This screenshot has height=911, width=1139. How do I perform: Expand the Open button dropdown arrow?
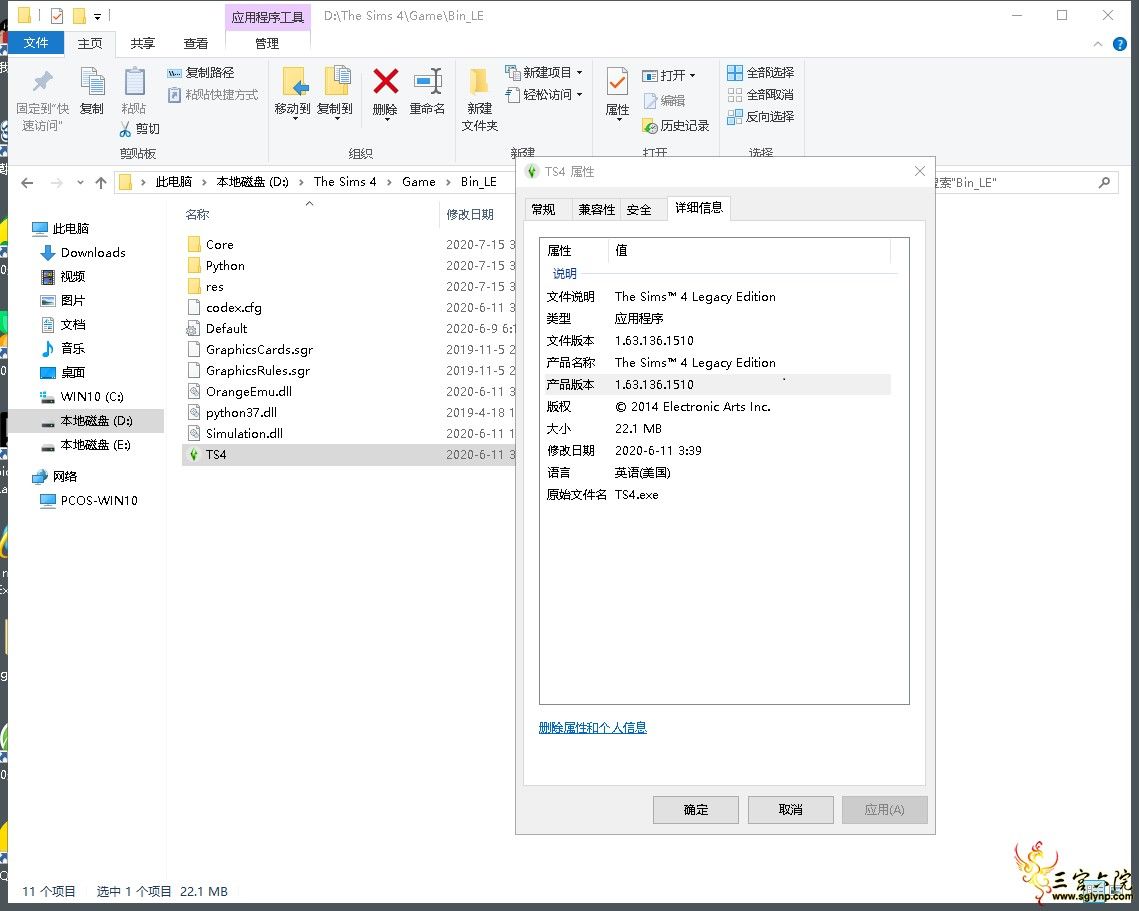pos(692,76)
